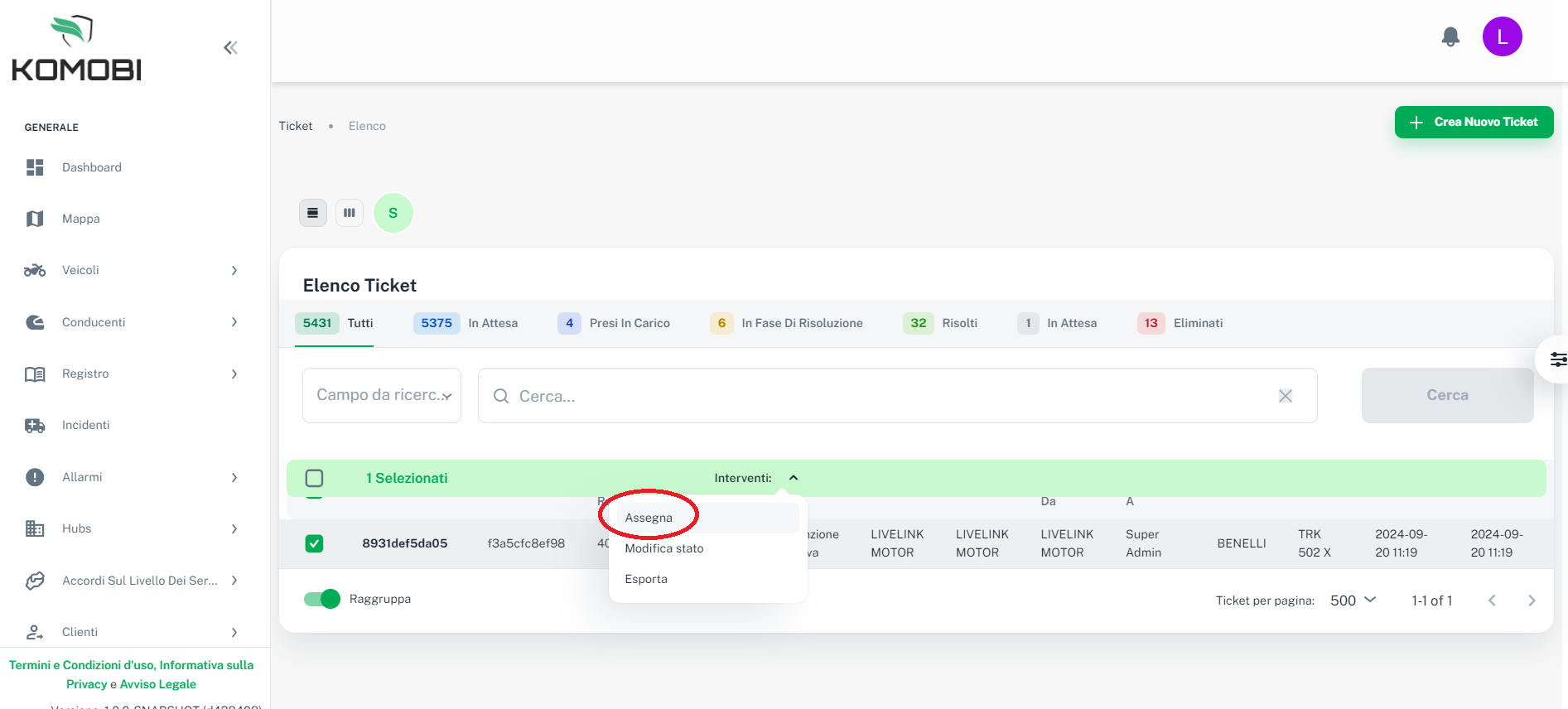Click into the Cerca search field
This screenshot has width=1568, height=709.
(886, 396)
